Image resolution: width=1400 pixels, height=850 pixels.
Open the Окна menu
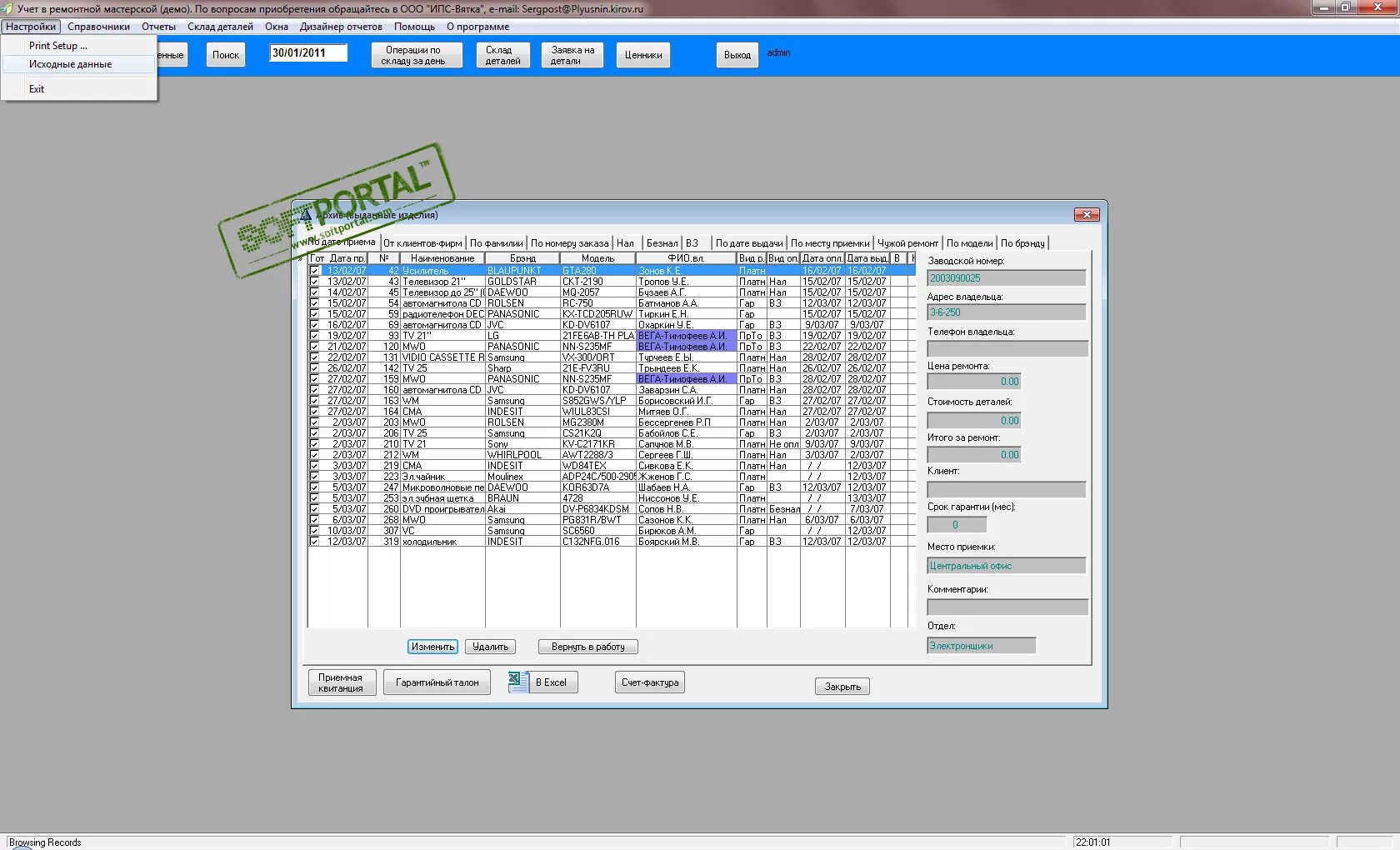[277, 27]
